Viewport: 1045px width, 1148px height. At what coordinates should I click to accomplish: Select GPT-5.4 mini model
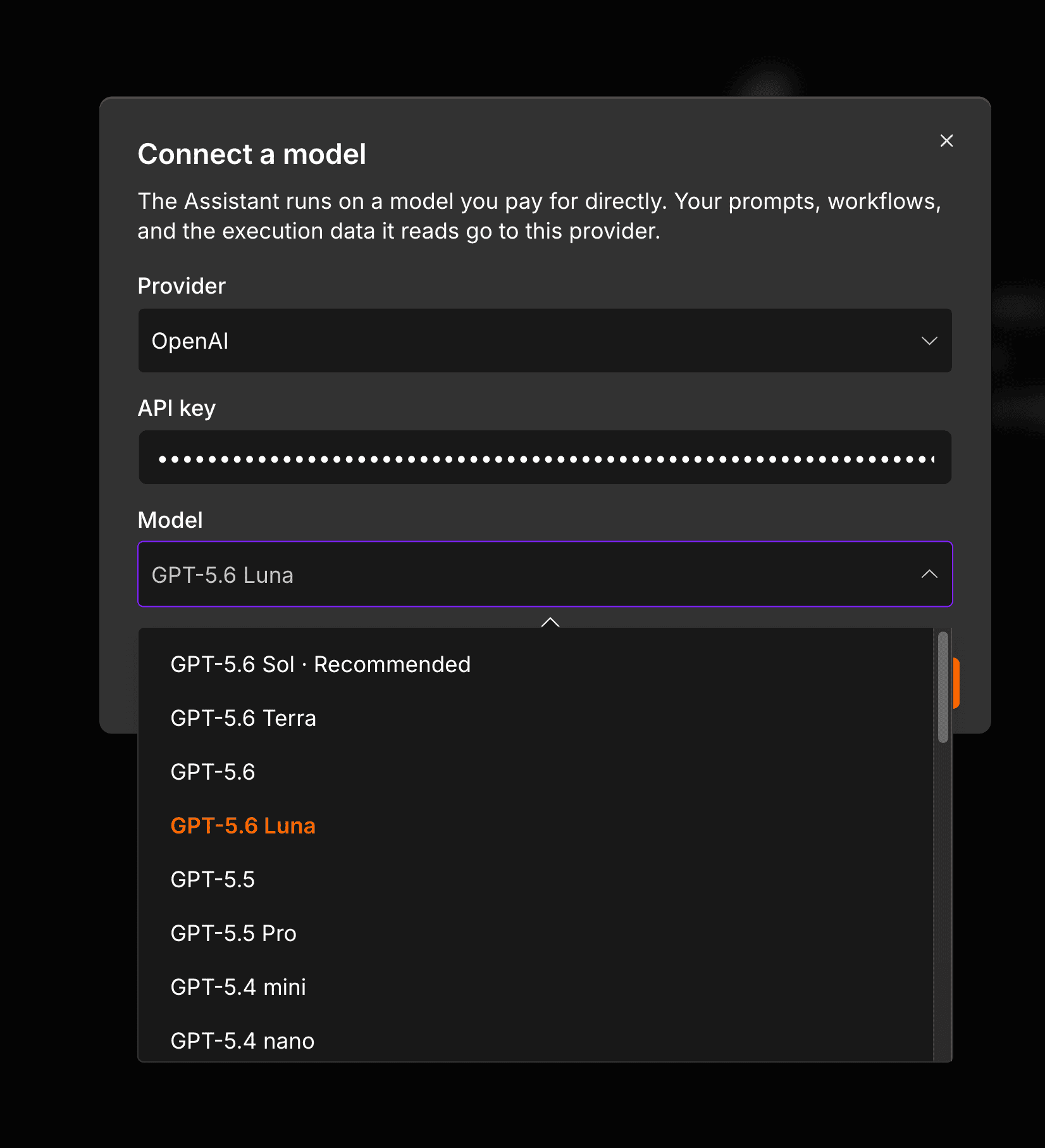536,987
